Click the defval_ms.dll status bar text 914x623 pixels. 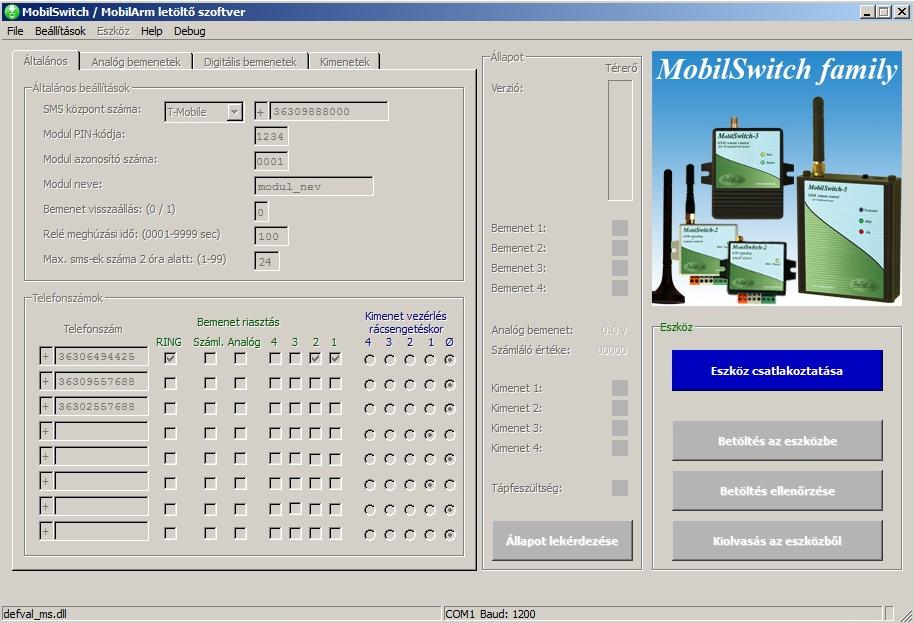[35, 614]
